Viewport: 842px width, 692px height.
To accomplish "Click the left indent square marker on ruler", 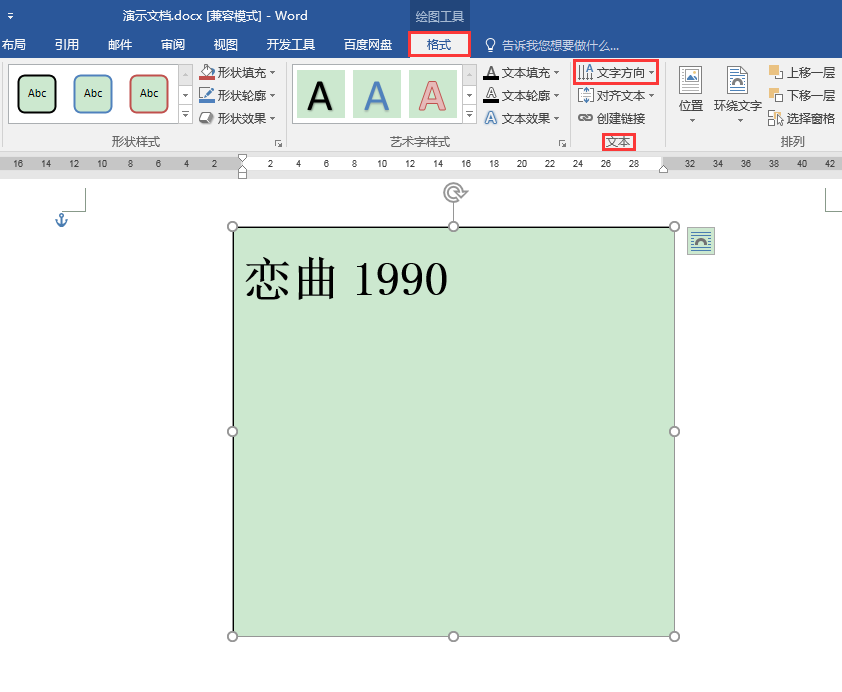I will 242,175.
